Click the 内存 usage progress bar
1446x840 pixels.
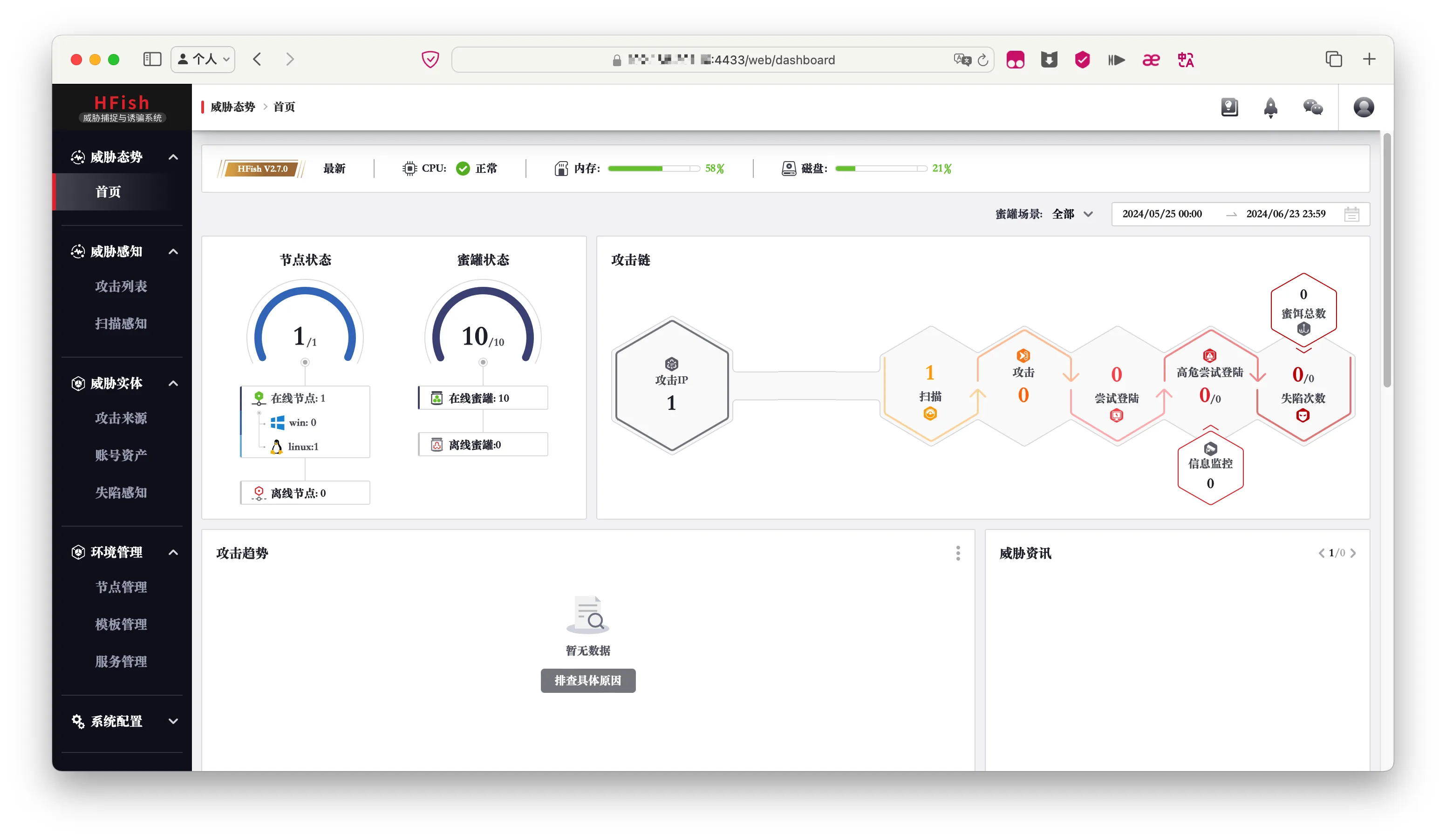(653, 169)
